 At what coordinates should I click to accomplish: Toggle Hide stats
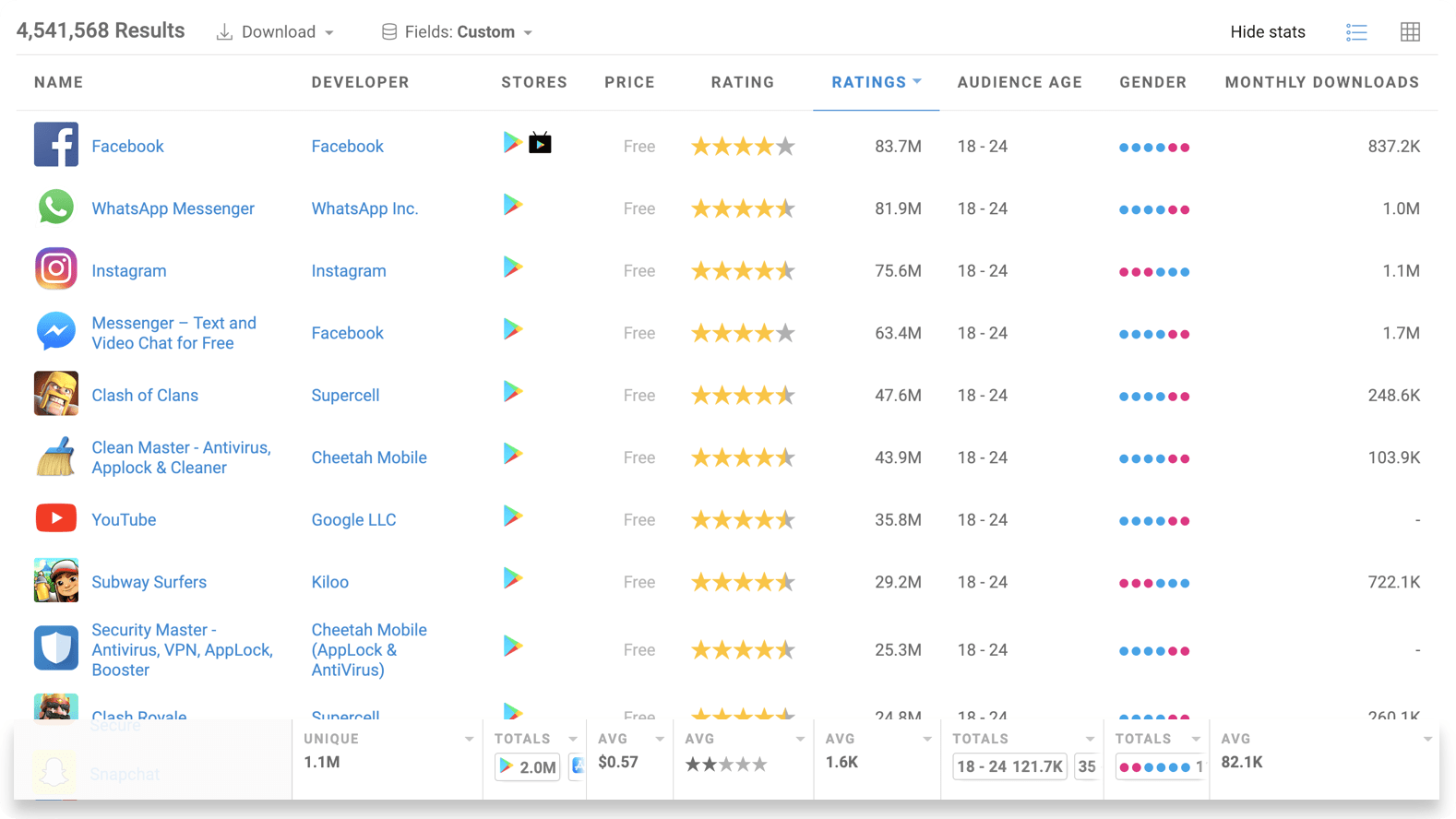1267,32
